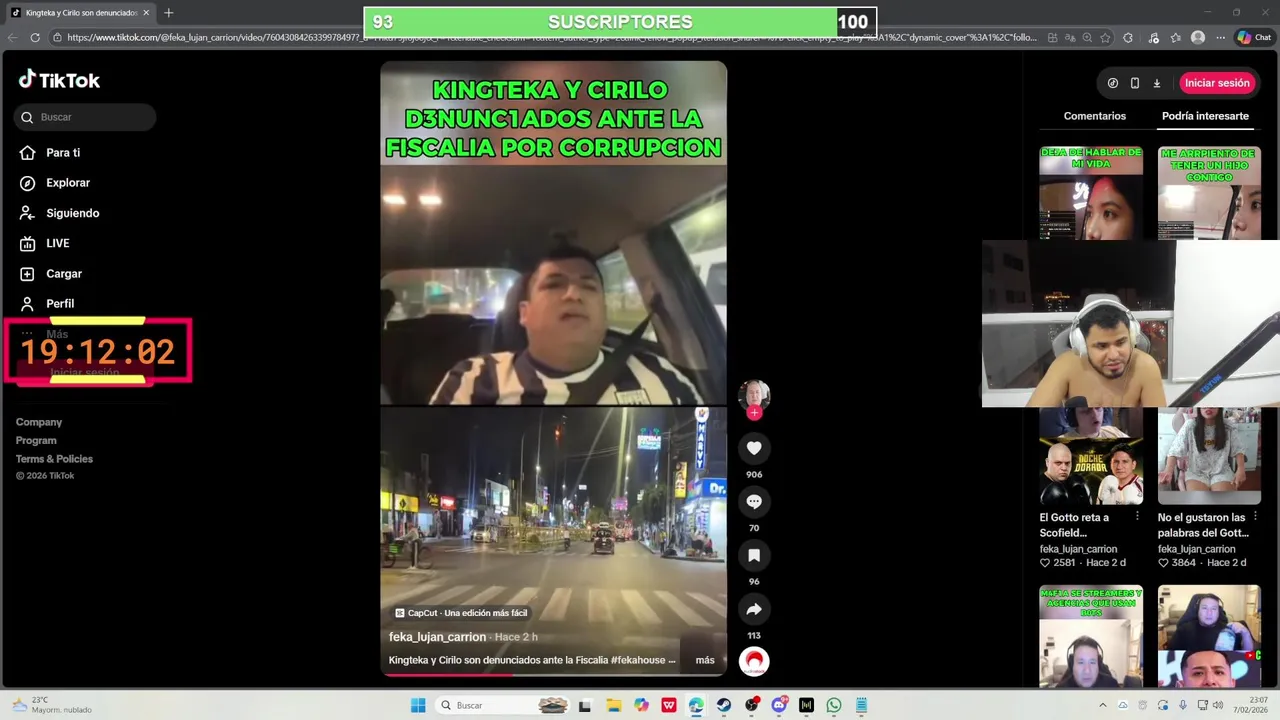Image resolution: width=1280 pixels, height=720 pixels.
Task: Open 'No el gustaron las palabras del Gott...' video
Action: click(1202, 525)
